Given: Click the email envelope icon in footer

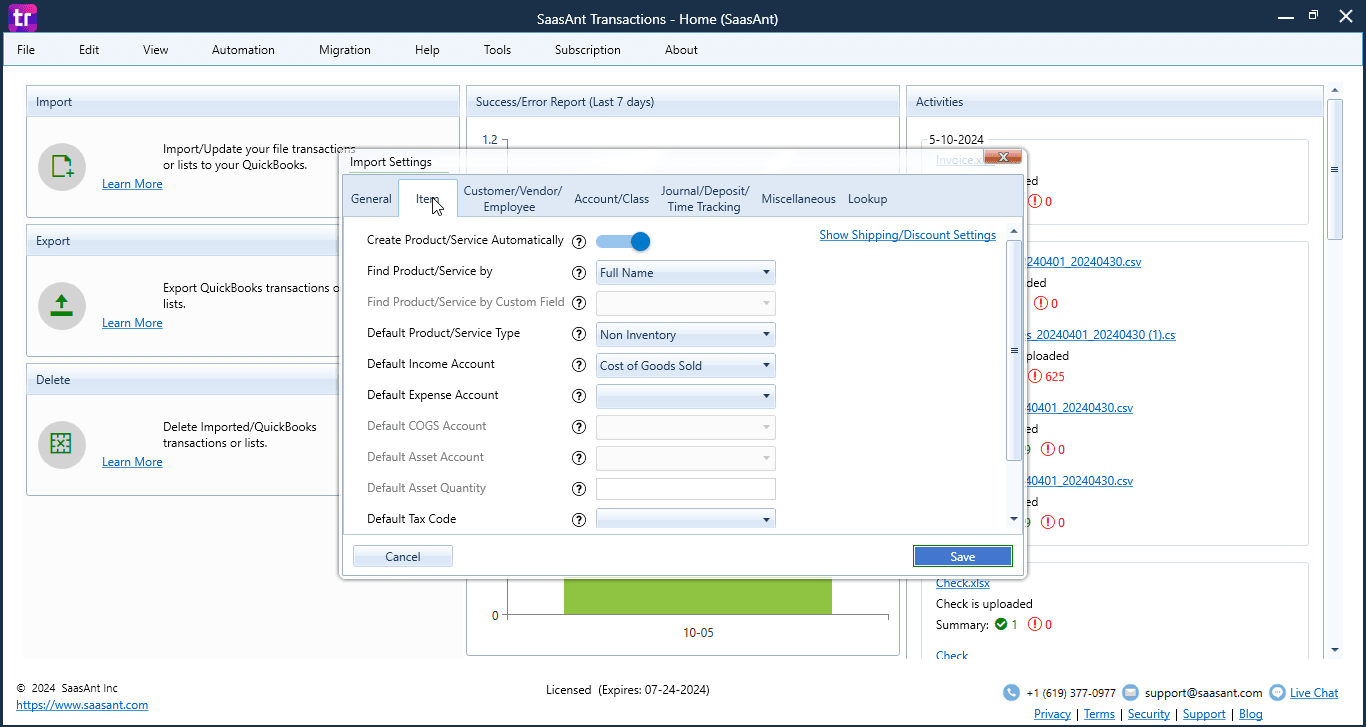Looking at the screenshot, I should [x=1130, y=692].
